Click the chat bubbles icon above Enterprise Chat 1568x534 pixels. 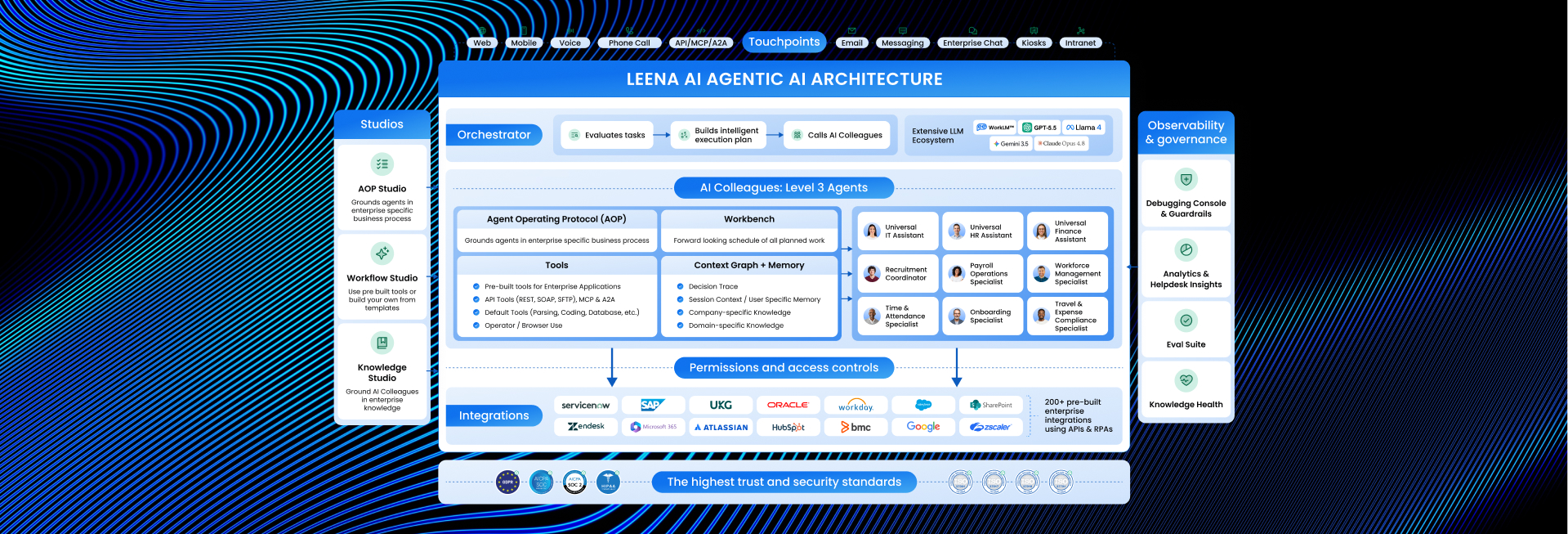click(972, 31)
